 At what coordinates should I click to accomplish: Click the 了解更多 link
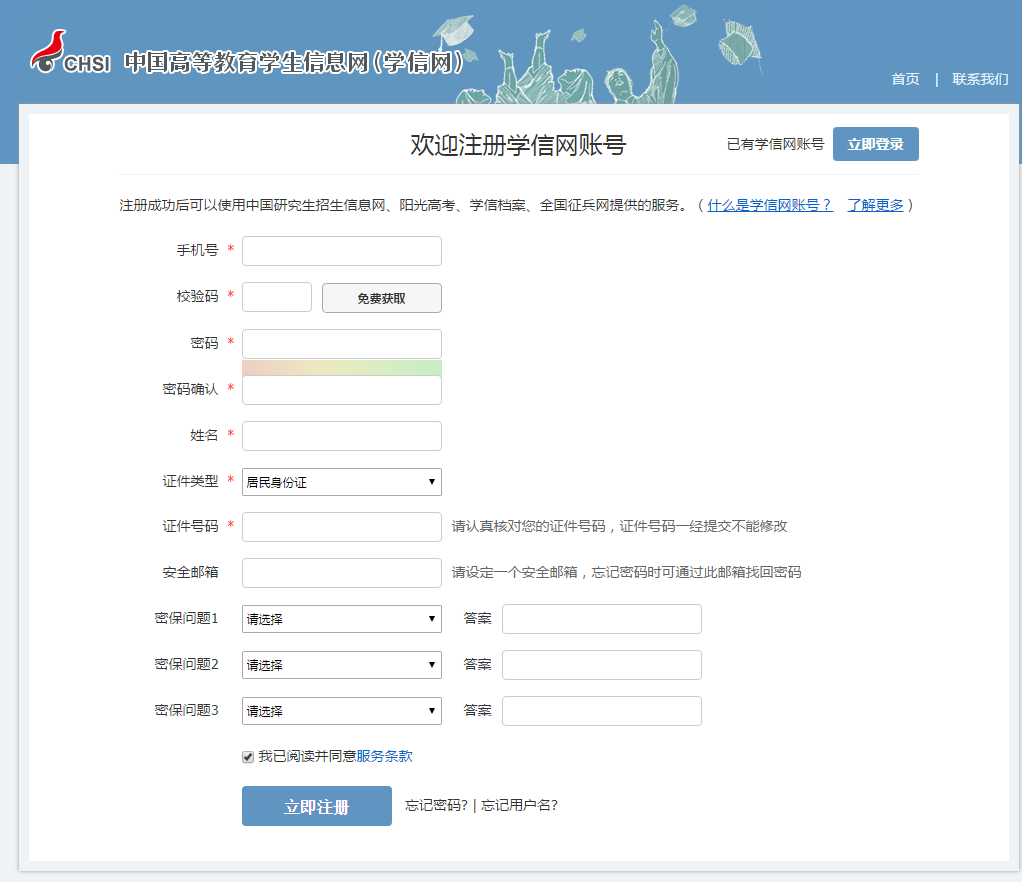click(x=875, y=205)
